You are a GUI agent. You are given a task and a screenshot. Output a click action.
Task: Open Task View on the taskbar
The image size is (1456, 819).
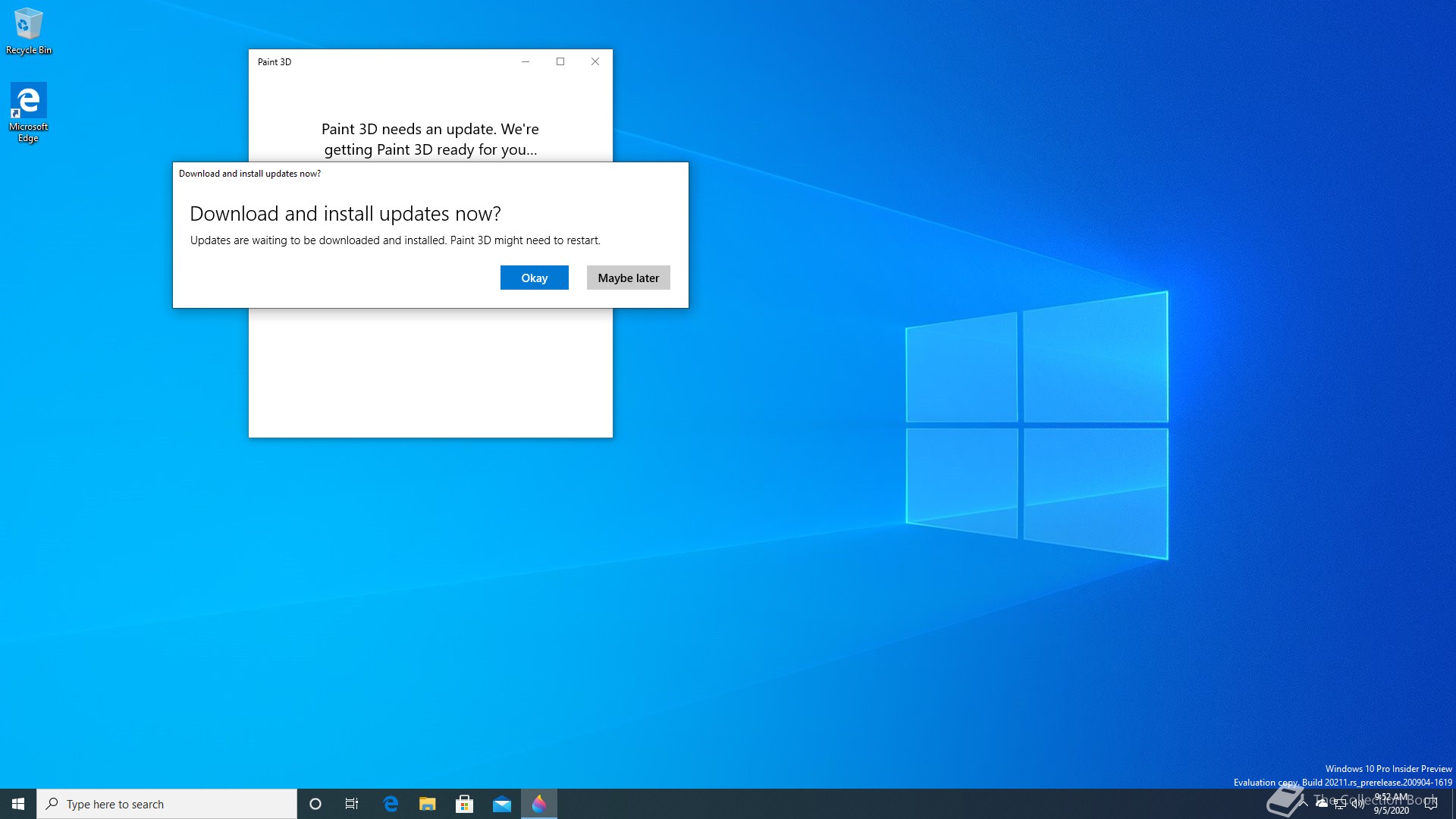pyautogui.click(x=352, y=804)
